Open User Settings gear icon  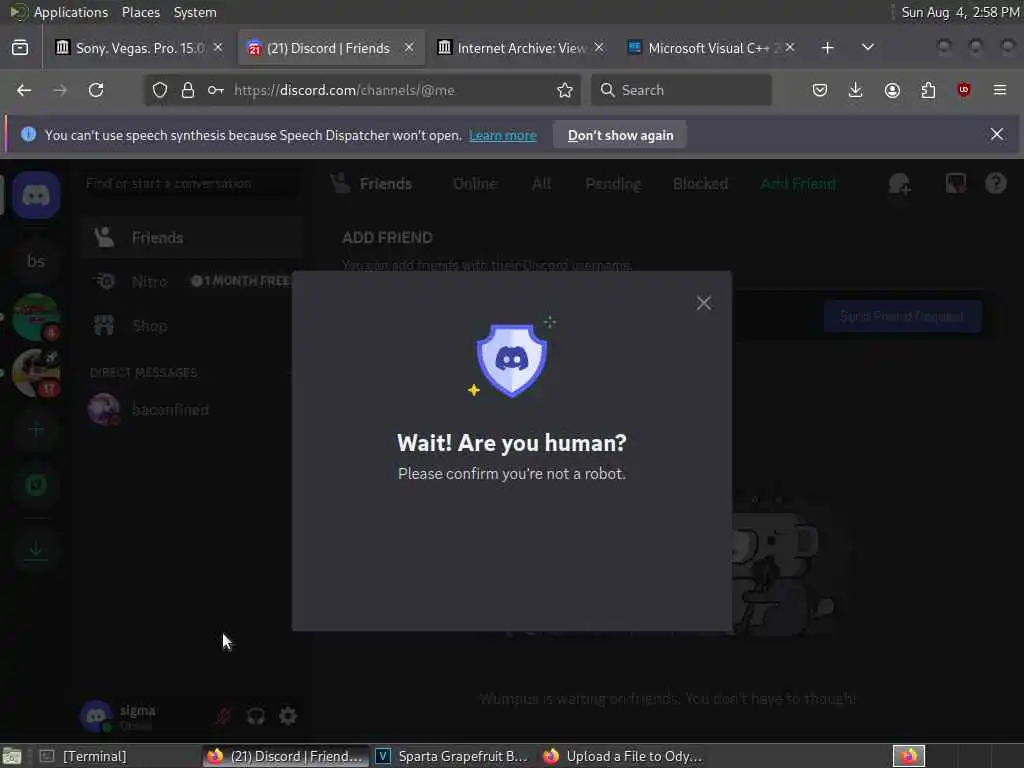[288, 716]
